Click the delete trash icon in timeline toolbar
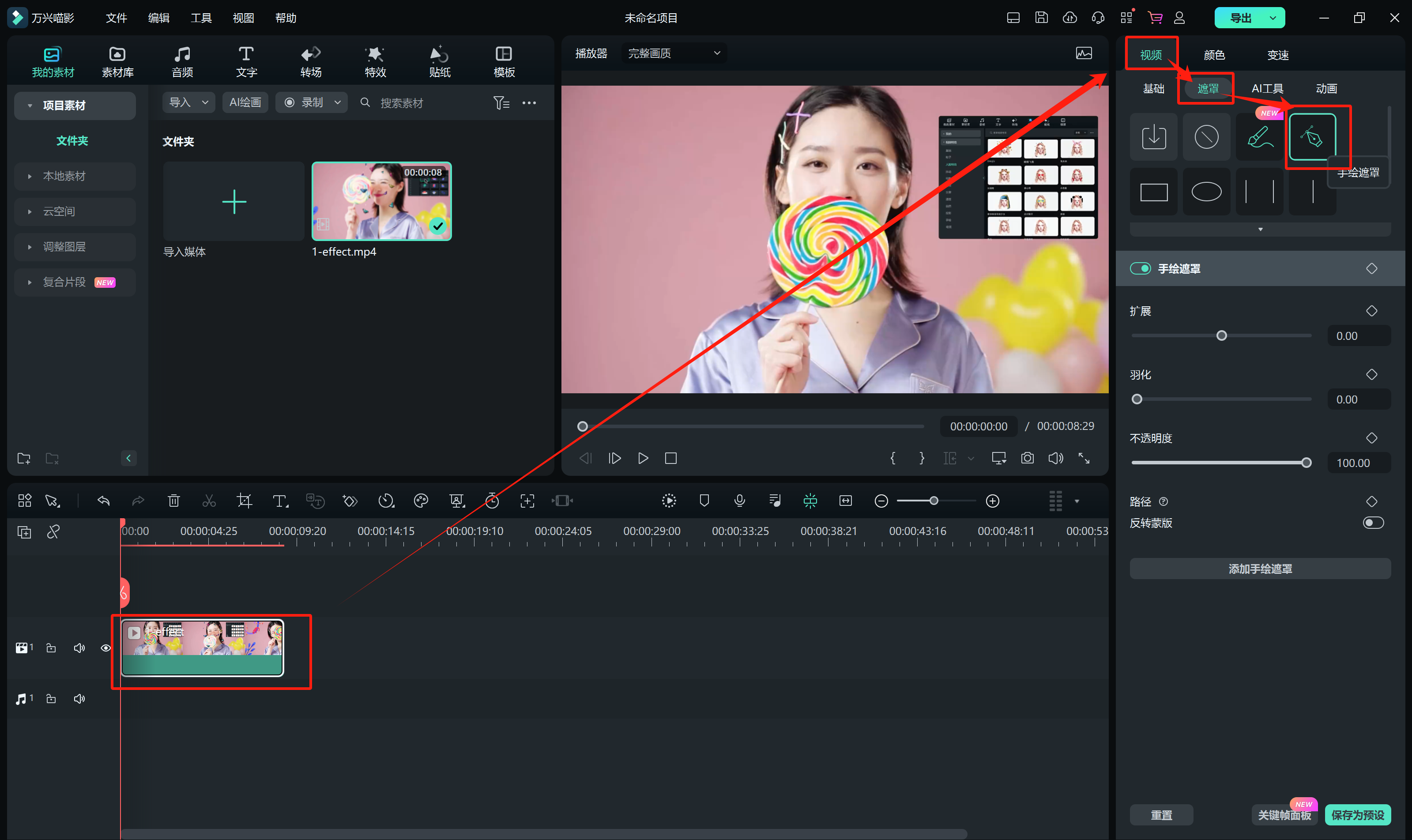The width and height of the screenshot is (1412, 840). [174, 501]
